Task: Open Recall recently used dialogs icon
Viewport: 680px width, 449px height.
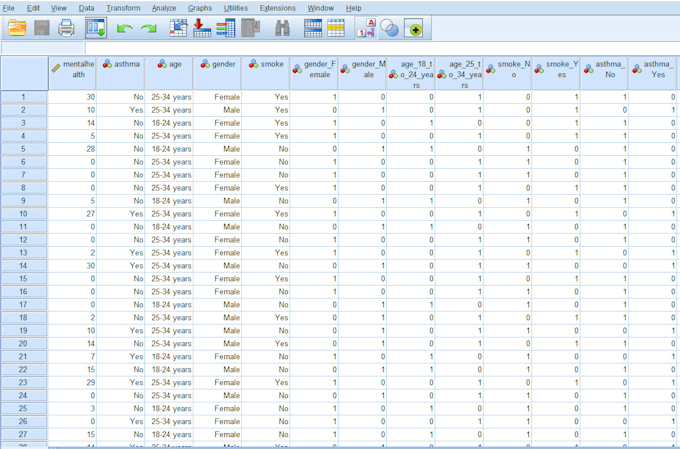Action: pyautogui.click(x=96, y=28)
